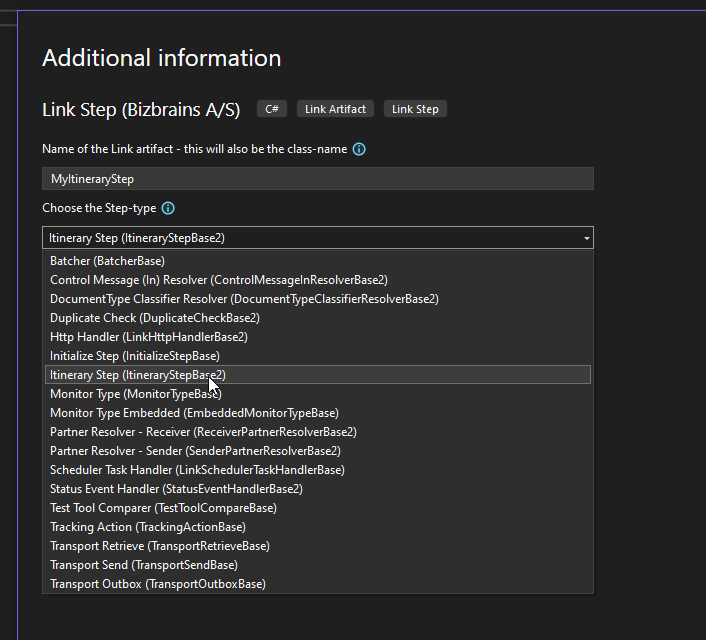
Task: Choose Monitor Type Embedded option
Action: (194, 413)
